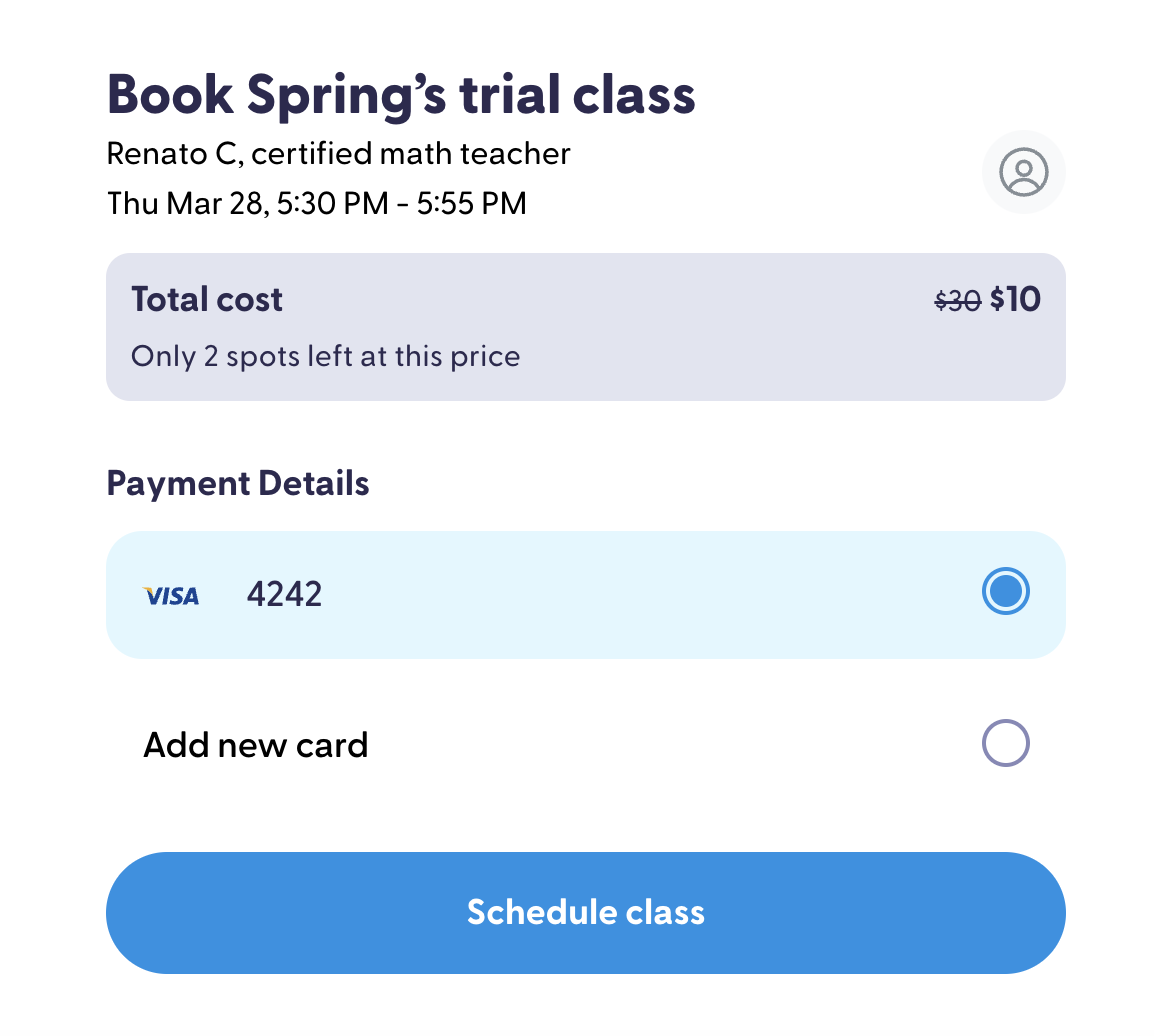Select the Visa 4242 radio button
Viewport: 1154px width, 1036px height.
click(1005, 591)
